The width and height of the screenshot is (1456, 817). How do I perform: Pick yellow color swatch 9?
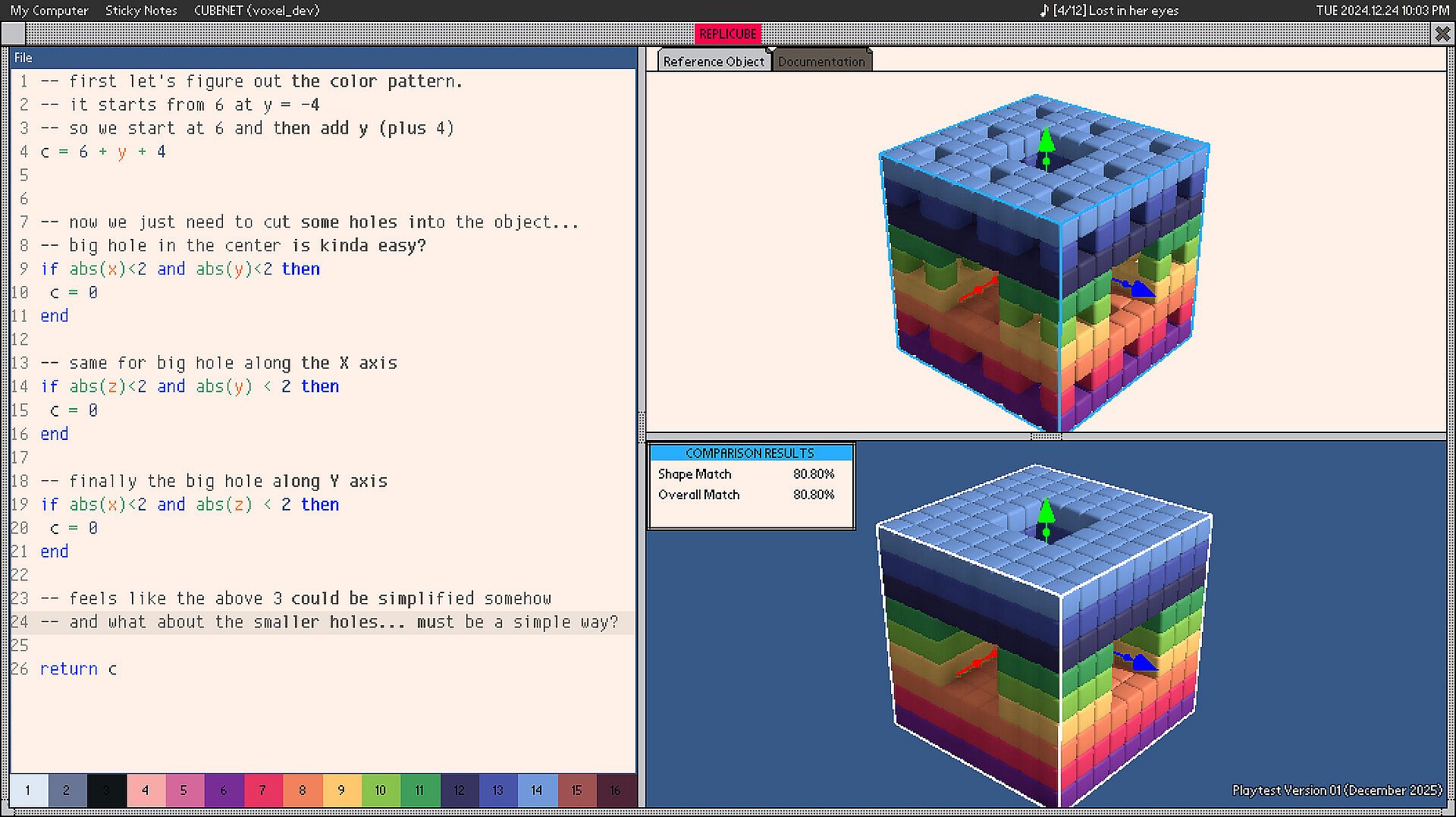click(x=342, y=790)
